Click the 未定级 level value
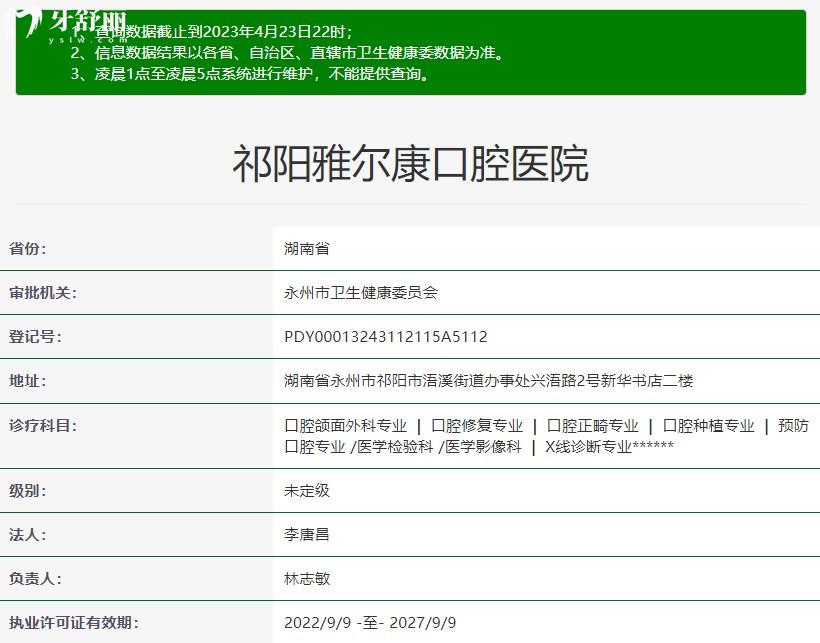This screenshot has width=820, height=643. [x=307, y=491]
